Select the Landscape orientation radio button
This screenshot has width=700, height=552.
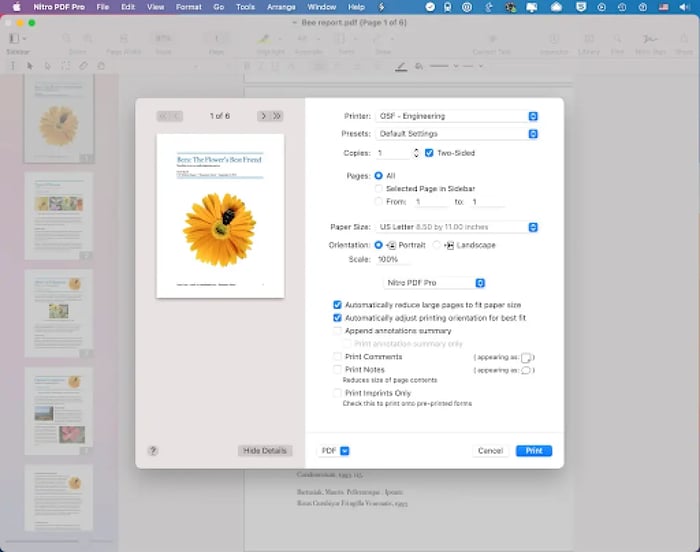pos(436,245)
